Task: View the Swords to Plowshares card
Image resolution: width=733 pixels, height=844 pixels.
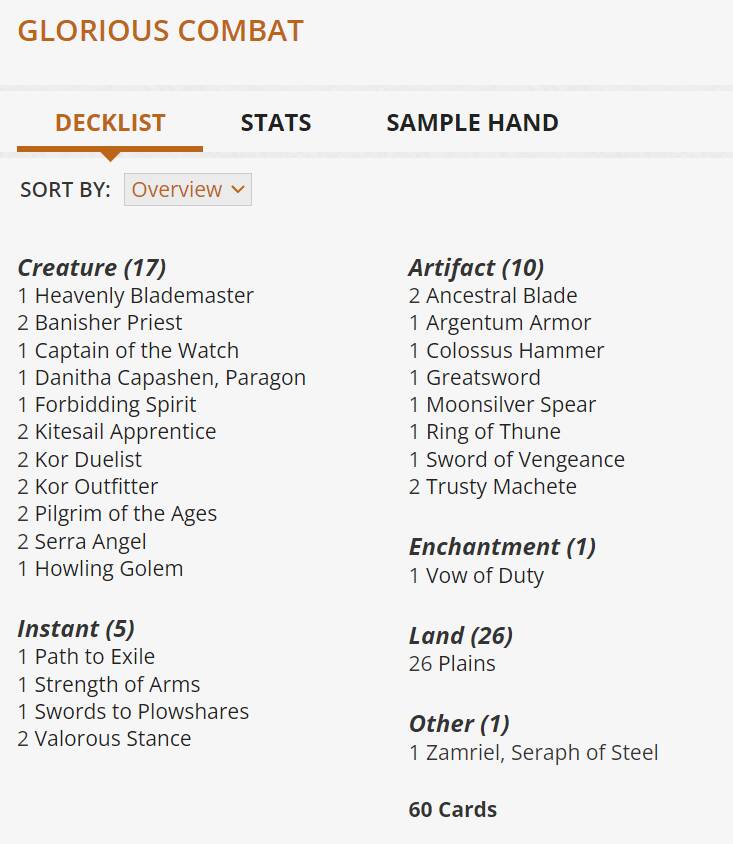Action: tap(141, 712)
